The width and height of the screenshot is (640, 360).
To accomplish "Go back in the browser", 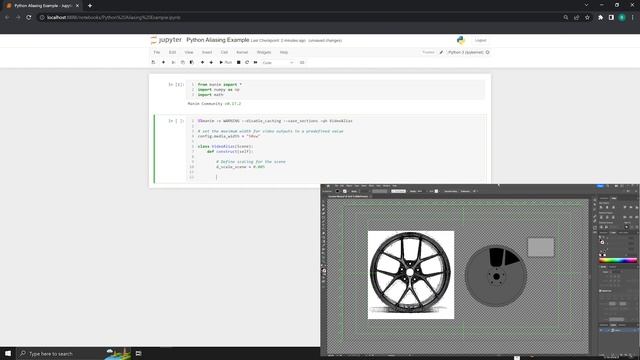I will [7, 18].
